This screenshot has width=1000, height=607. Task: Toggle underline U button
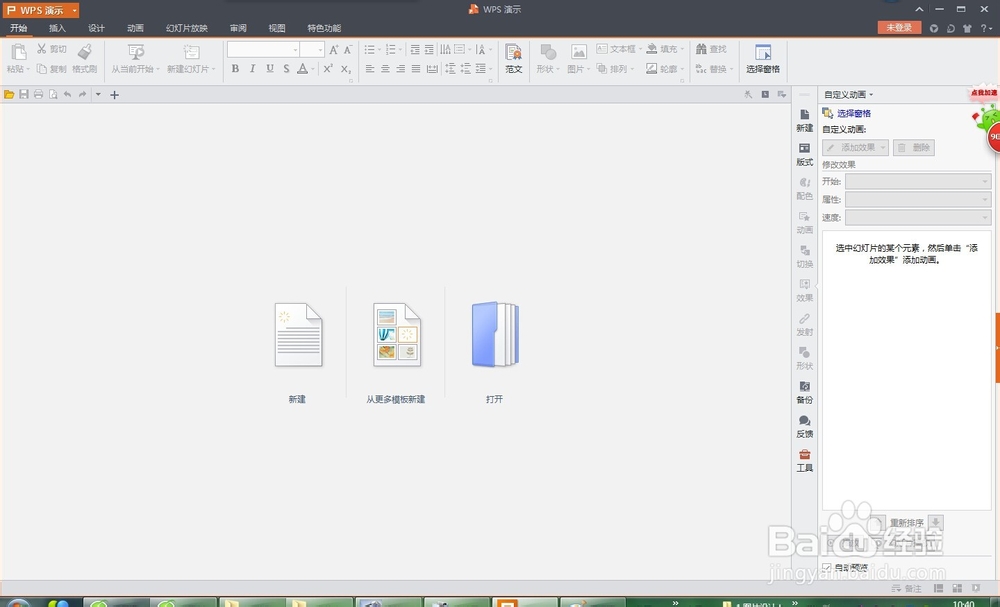coord(270,68)
